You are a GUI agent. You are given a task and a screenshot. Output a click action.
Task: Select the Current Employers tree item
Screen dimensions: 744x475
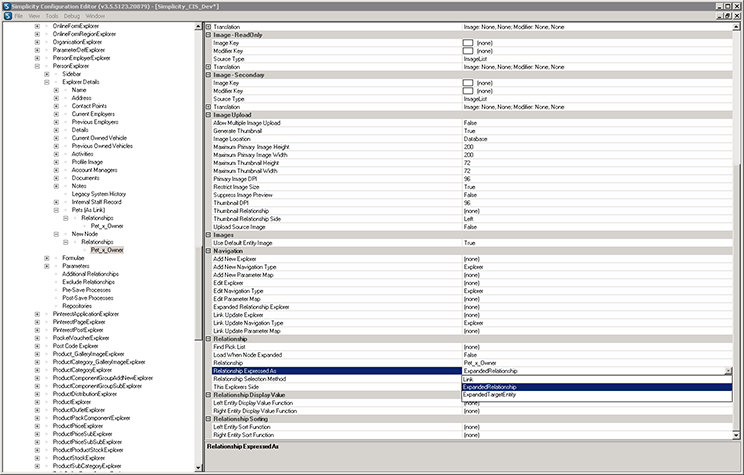(x=93, y=114)
